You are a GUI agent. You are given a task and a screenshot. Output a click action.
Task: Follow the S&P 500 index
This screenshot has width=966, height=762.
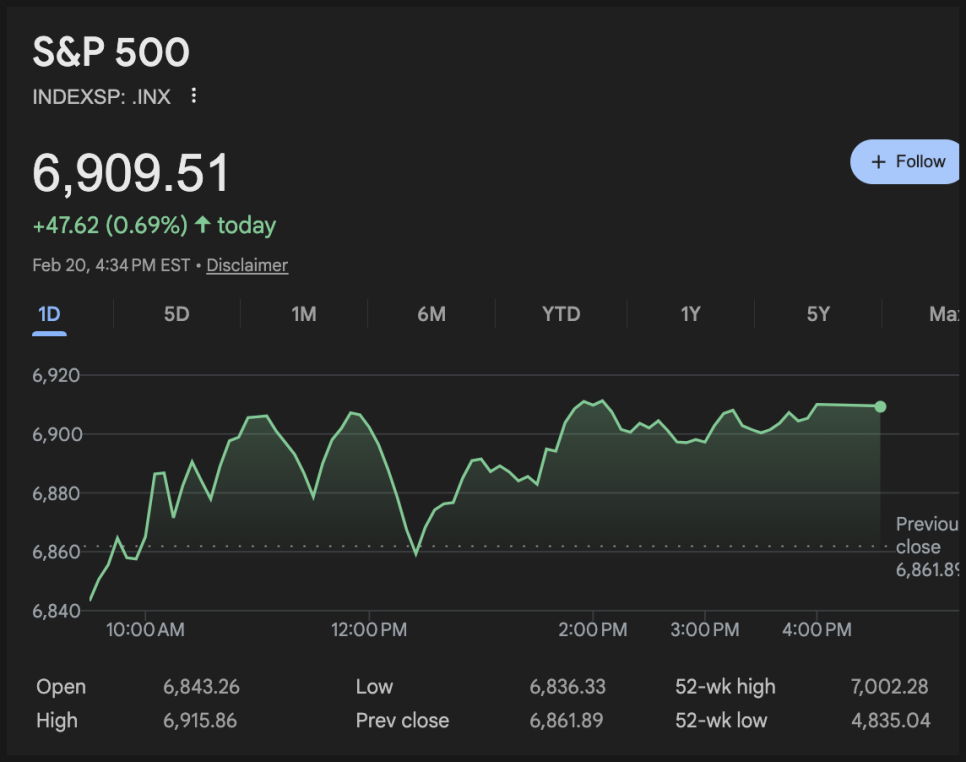click(907, 162)
